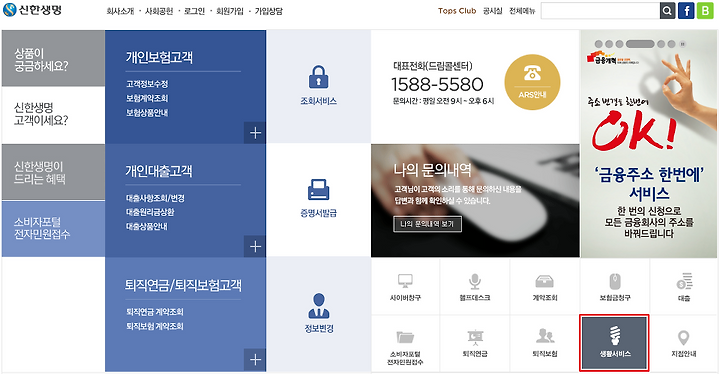
Task: Go to the first banner carousel dot
Action: point(598,44)
